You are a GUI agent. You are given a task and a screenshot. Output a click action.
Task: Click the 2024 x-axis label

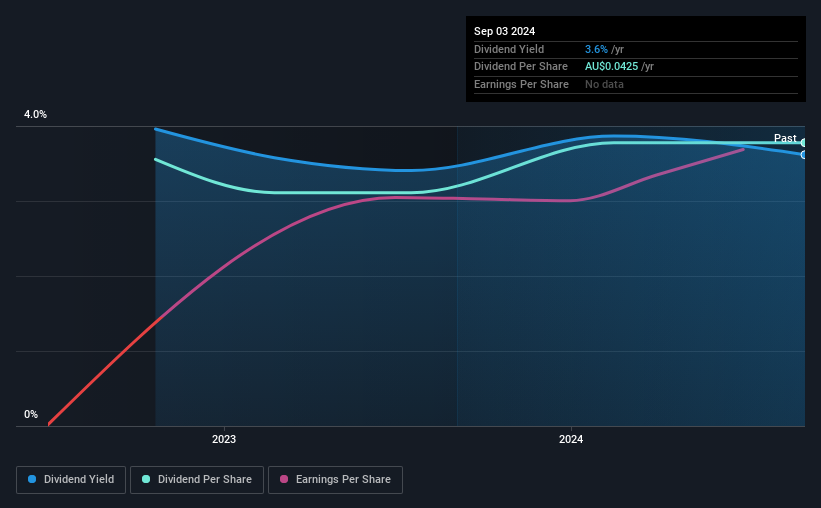point(571,439)
